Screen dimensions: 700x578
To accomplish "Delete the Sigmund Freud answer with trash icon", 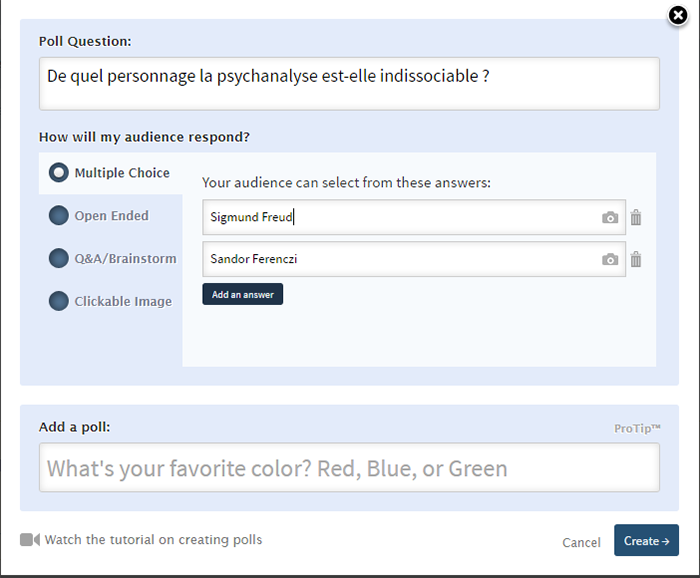I will (x=636, y=217).
